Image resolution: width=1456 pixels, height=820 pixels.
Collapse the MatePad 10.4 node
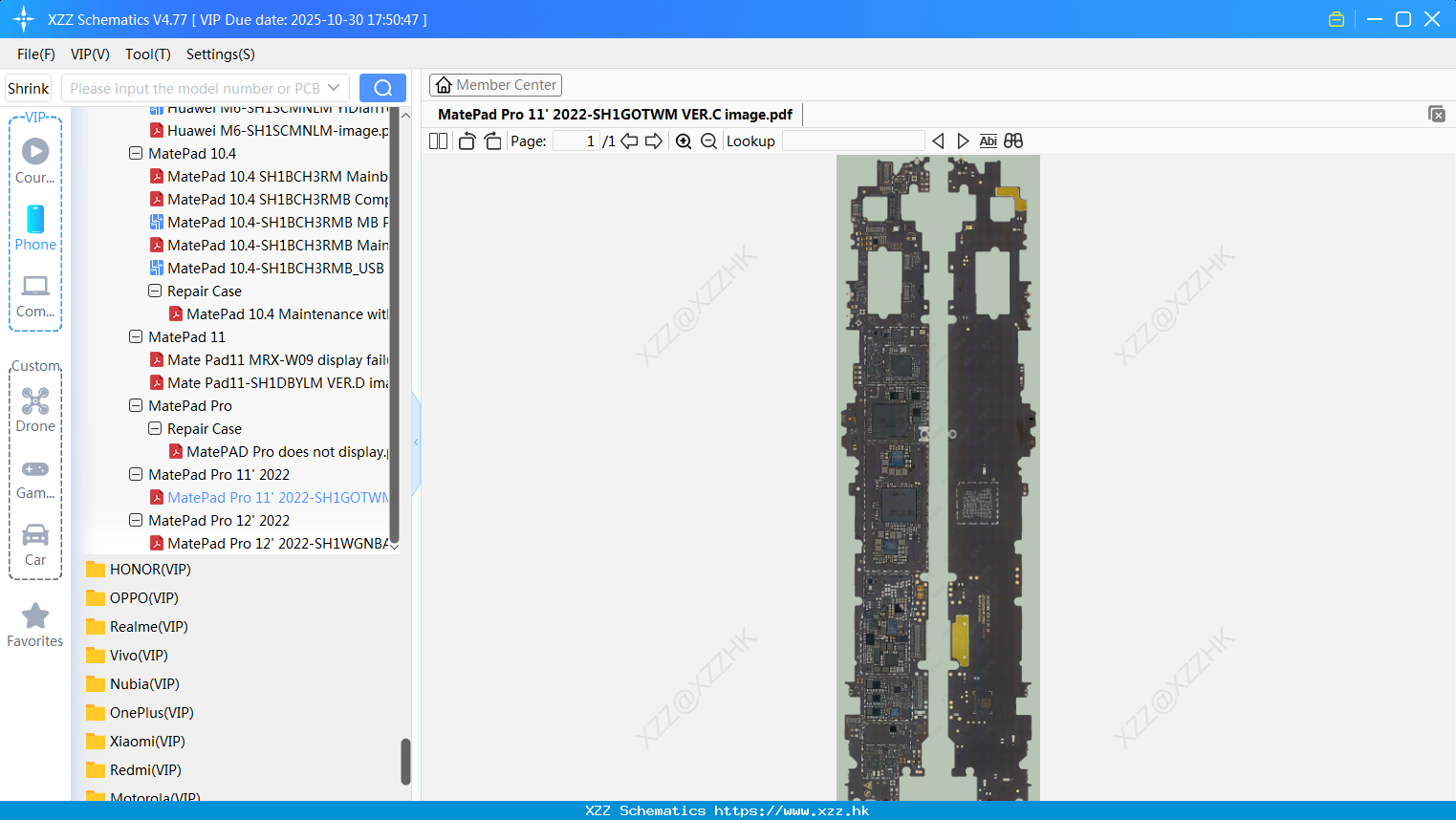[136, 153]
